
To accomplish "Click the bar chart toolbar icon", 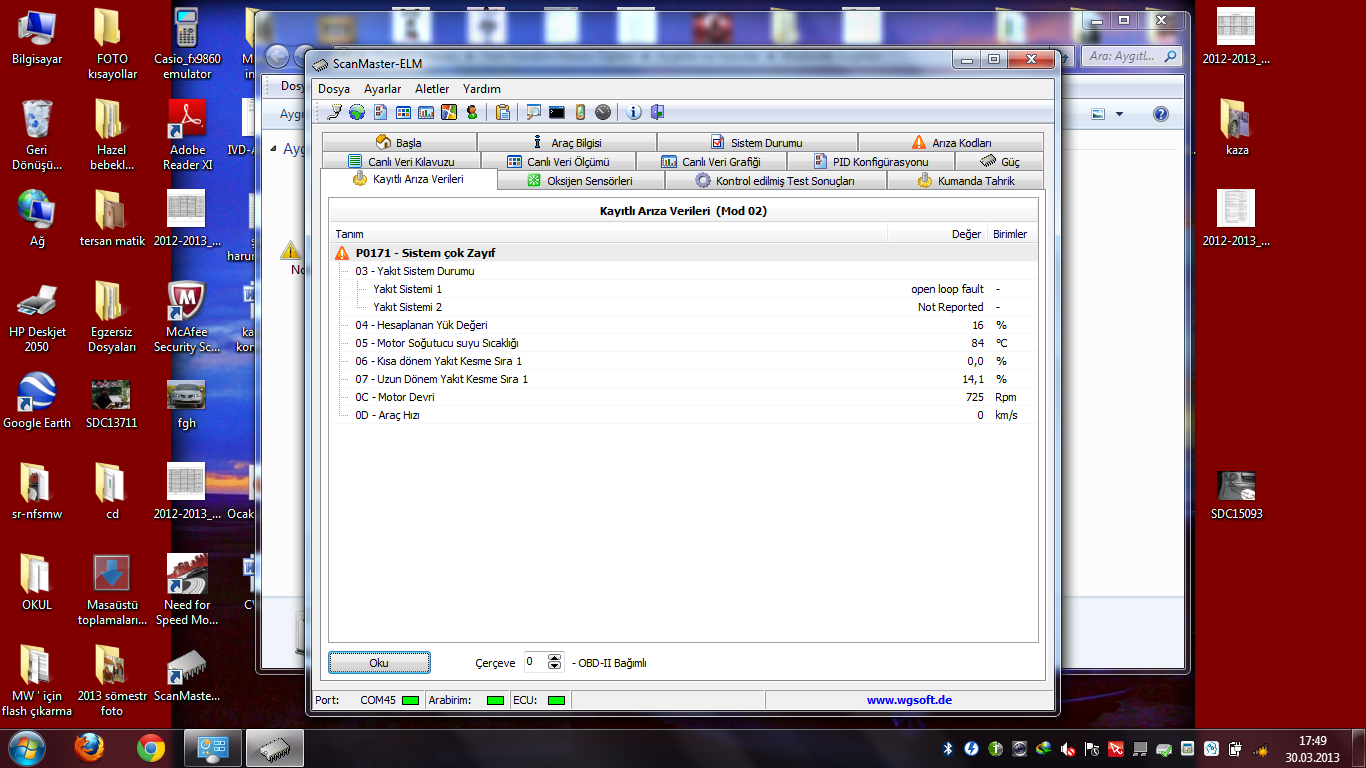I will click(426, 112).
